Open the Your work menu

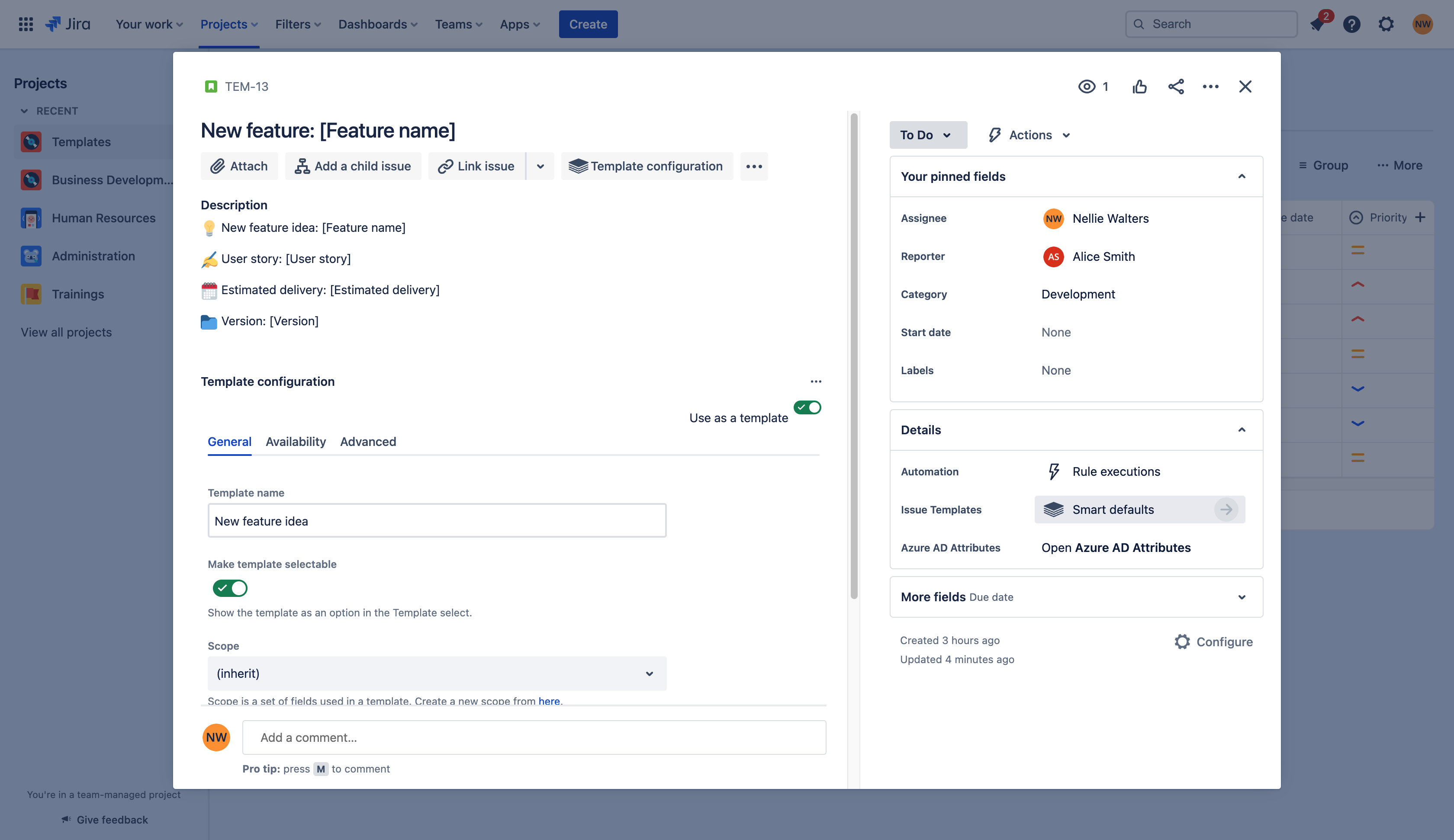149,24
